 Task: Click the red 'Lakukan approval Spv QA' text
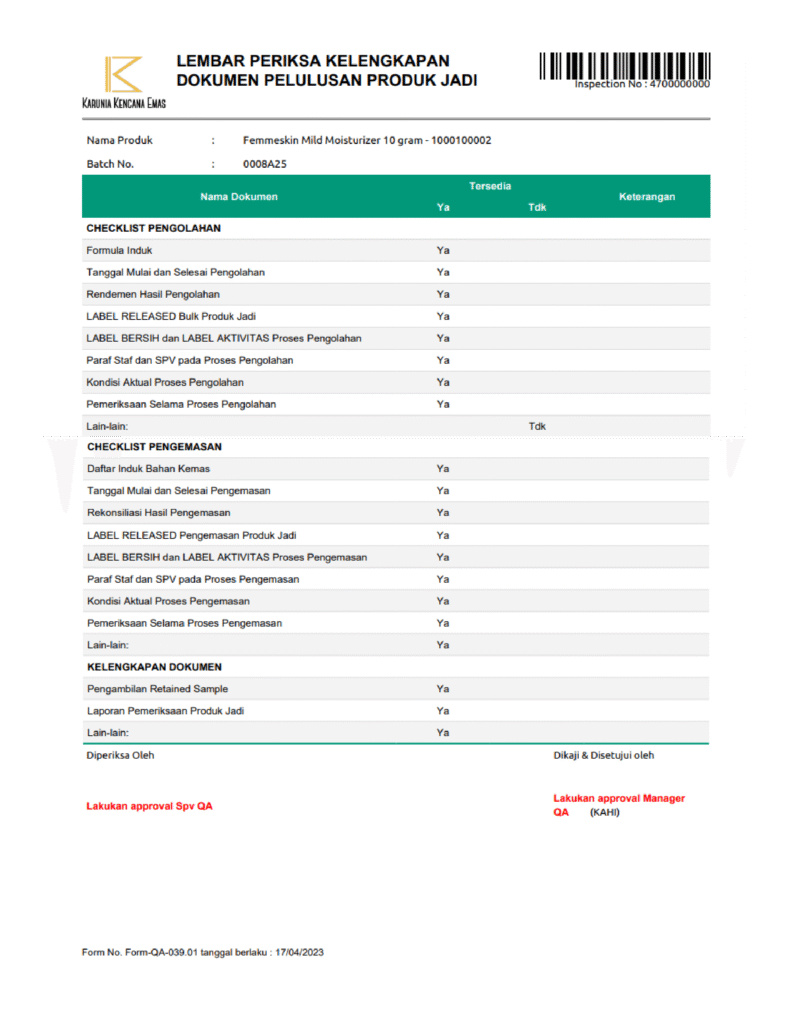(x=149, y=806)
